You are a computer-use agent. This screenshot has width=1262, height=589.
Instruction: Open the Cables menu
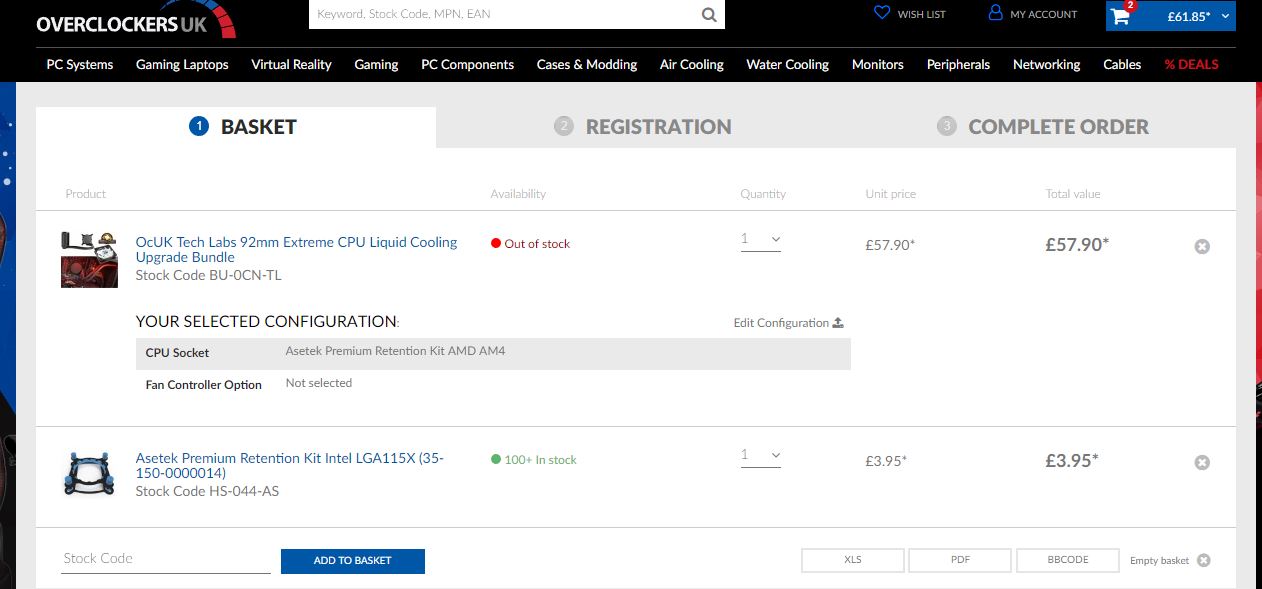point(1122,64)
